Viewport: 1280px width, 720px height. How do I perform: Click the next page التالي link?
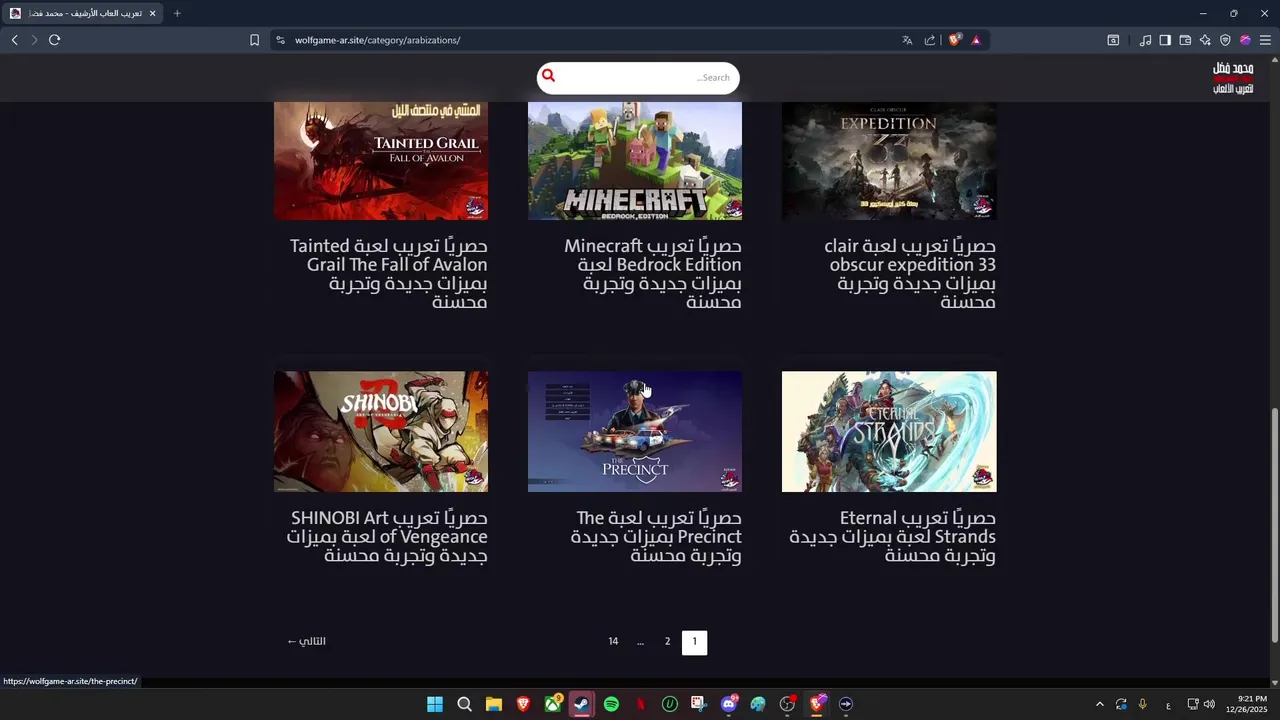pos(306,642)
